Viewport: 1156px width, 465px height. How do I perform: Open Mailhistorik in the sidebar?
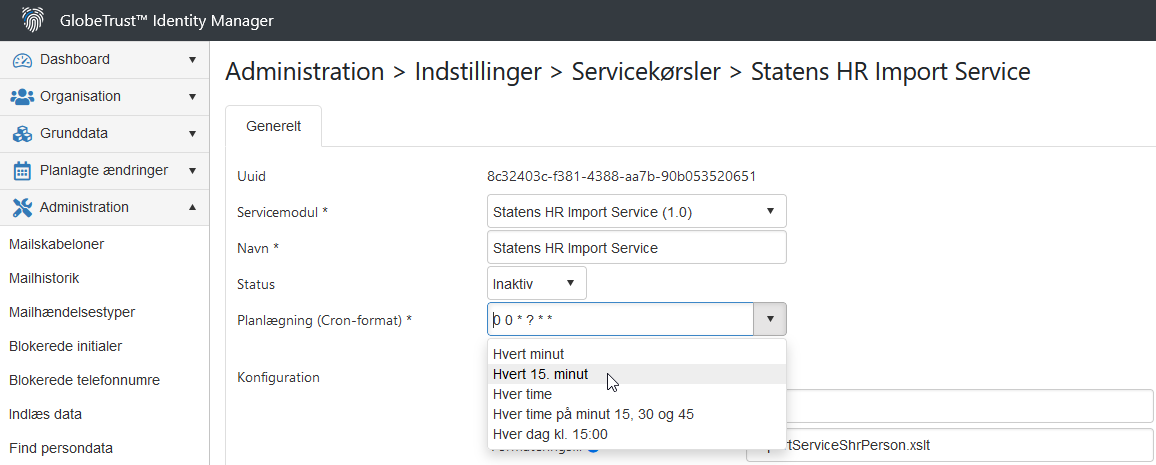point(44,279)
